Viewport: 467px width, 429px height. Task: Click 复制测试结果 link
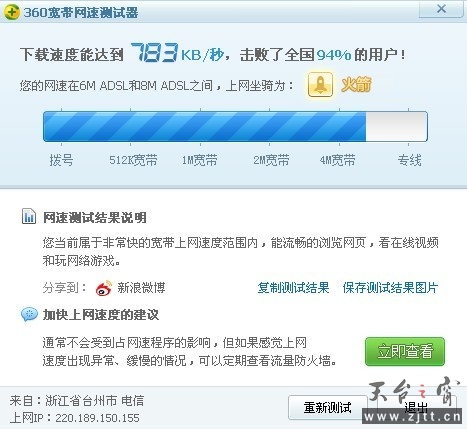coord(293,288)
